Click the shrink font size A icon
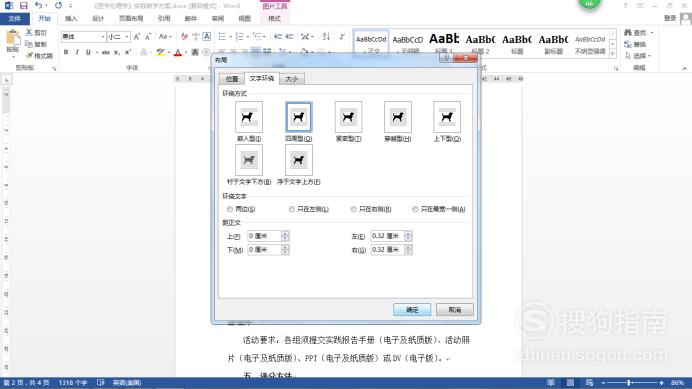This screenshot has width=692, height=389. click(x=148, y=37)
